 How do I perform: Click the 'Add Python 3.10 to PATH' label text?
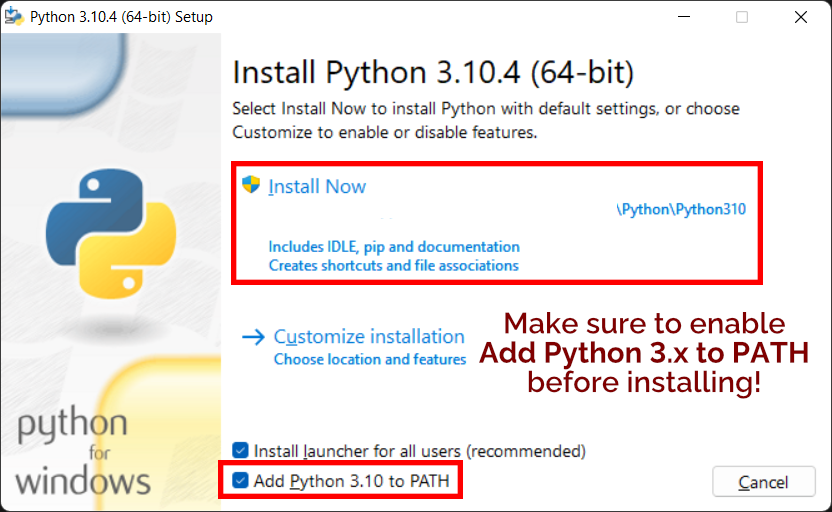(x=351, y=481)
